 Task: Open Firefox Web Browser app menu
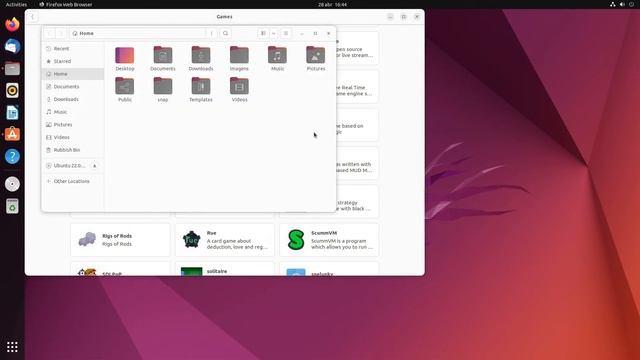tap(66, 4)
